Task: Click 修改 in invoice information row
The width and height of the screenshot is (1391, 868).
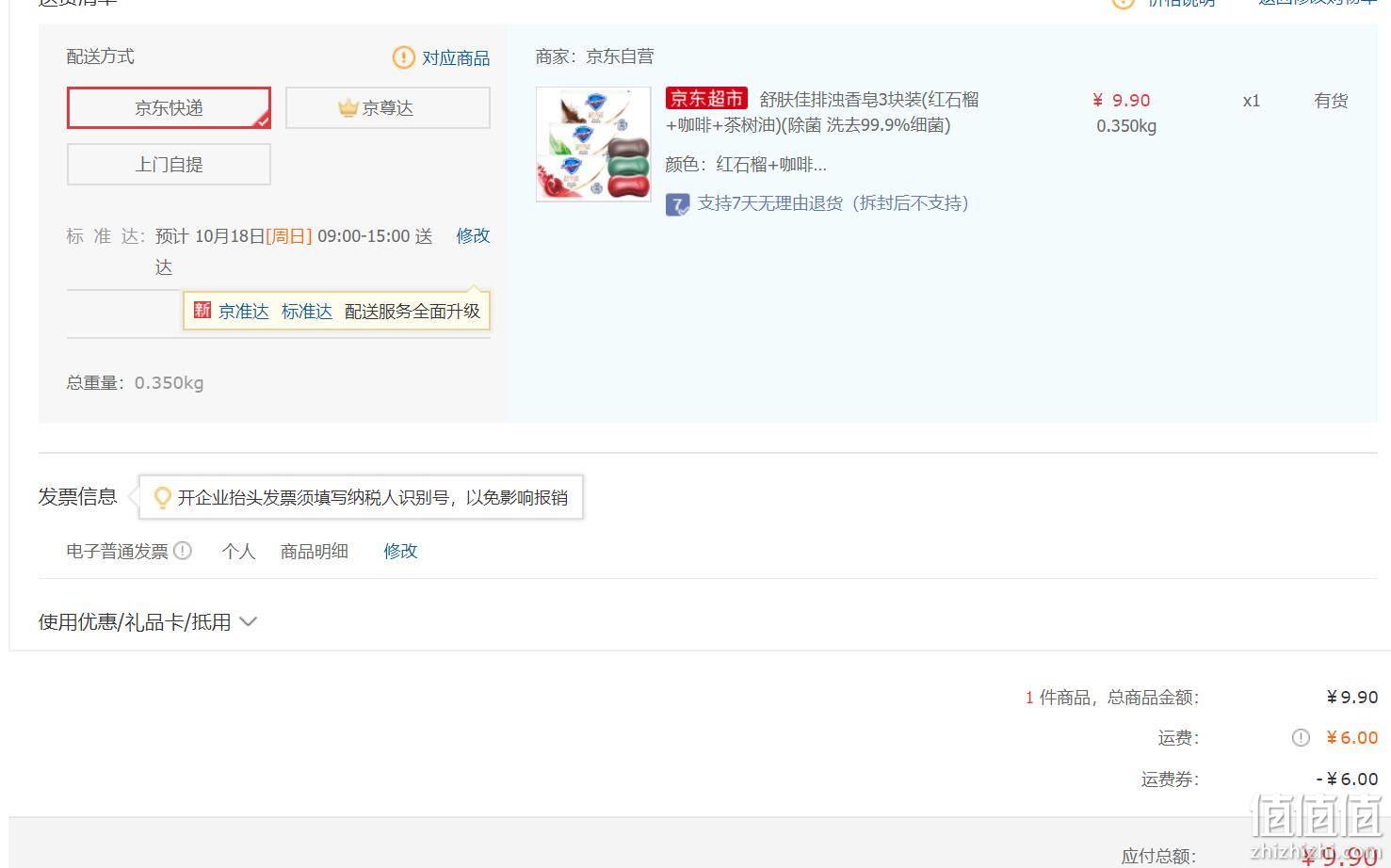Action: (x=400, y=551)
